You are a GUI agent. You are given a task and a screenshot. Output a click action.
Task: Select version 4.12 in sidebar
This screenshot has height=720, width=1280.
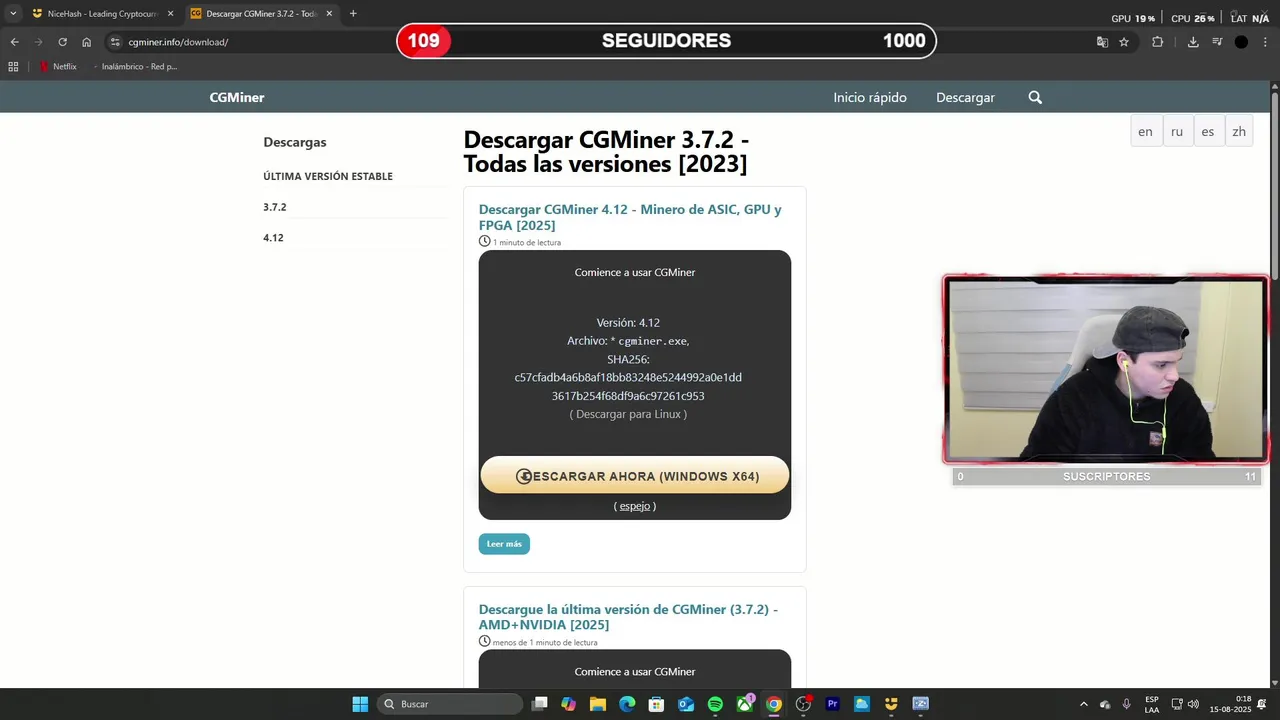273,238
